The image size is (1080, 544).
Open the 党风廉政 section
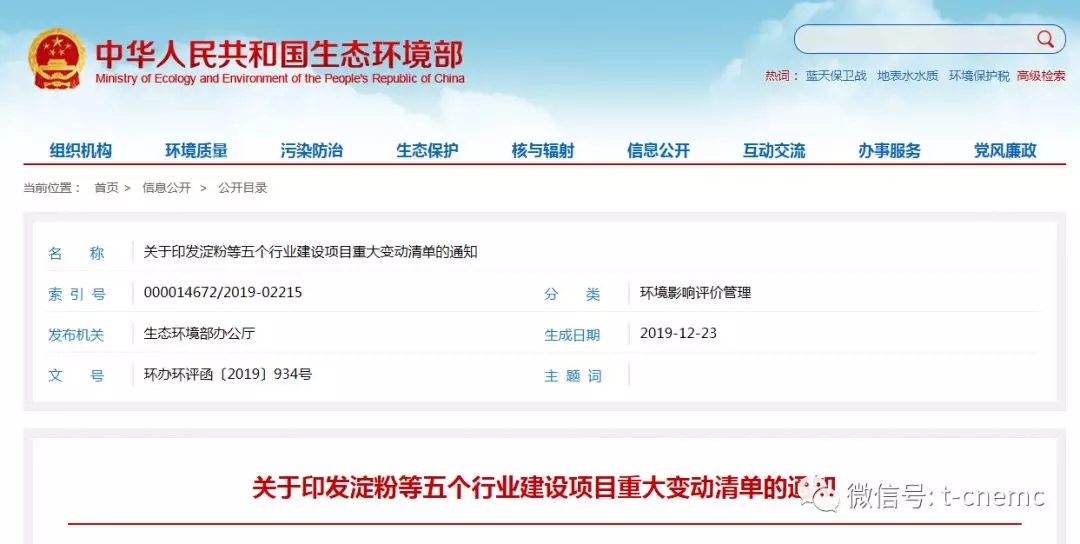coord(1005,151)
